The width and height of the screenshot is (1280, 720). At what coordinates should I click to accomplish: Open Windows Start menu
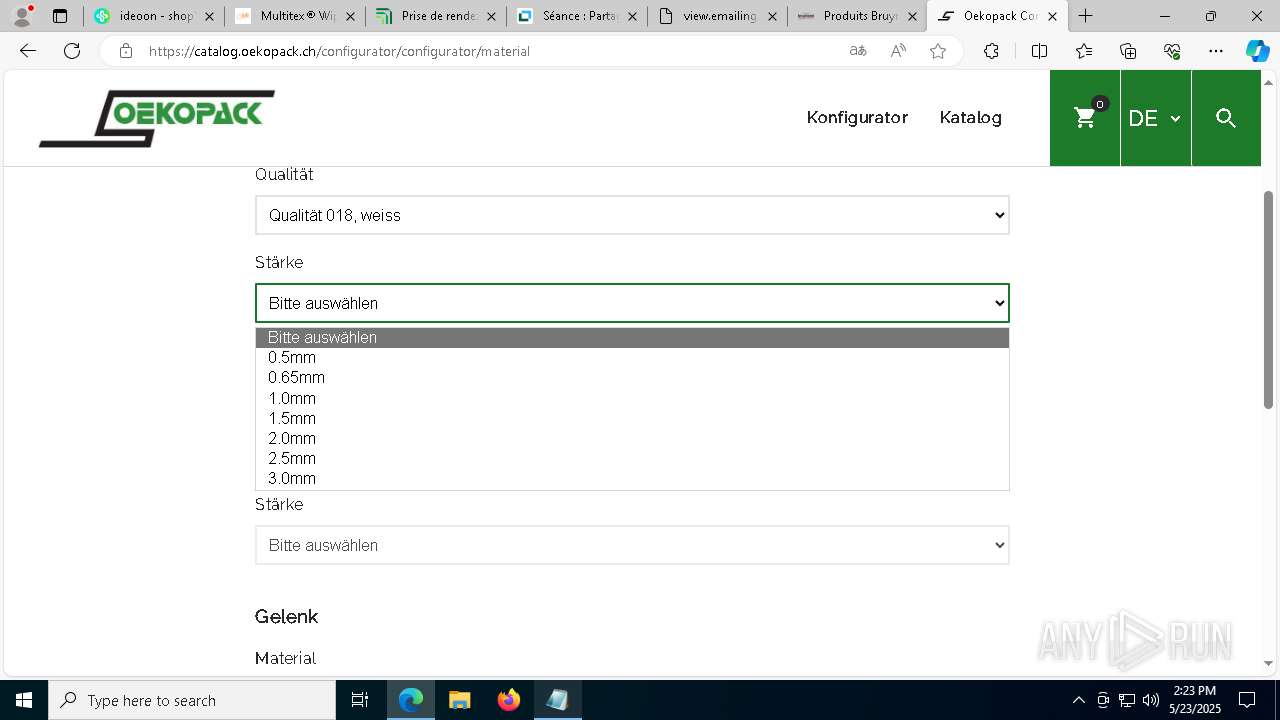(x=24, y=700)
